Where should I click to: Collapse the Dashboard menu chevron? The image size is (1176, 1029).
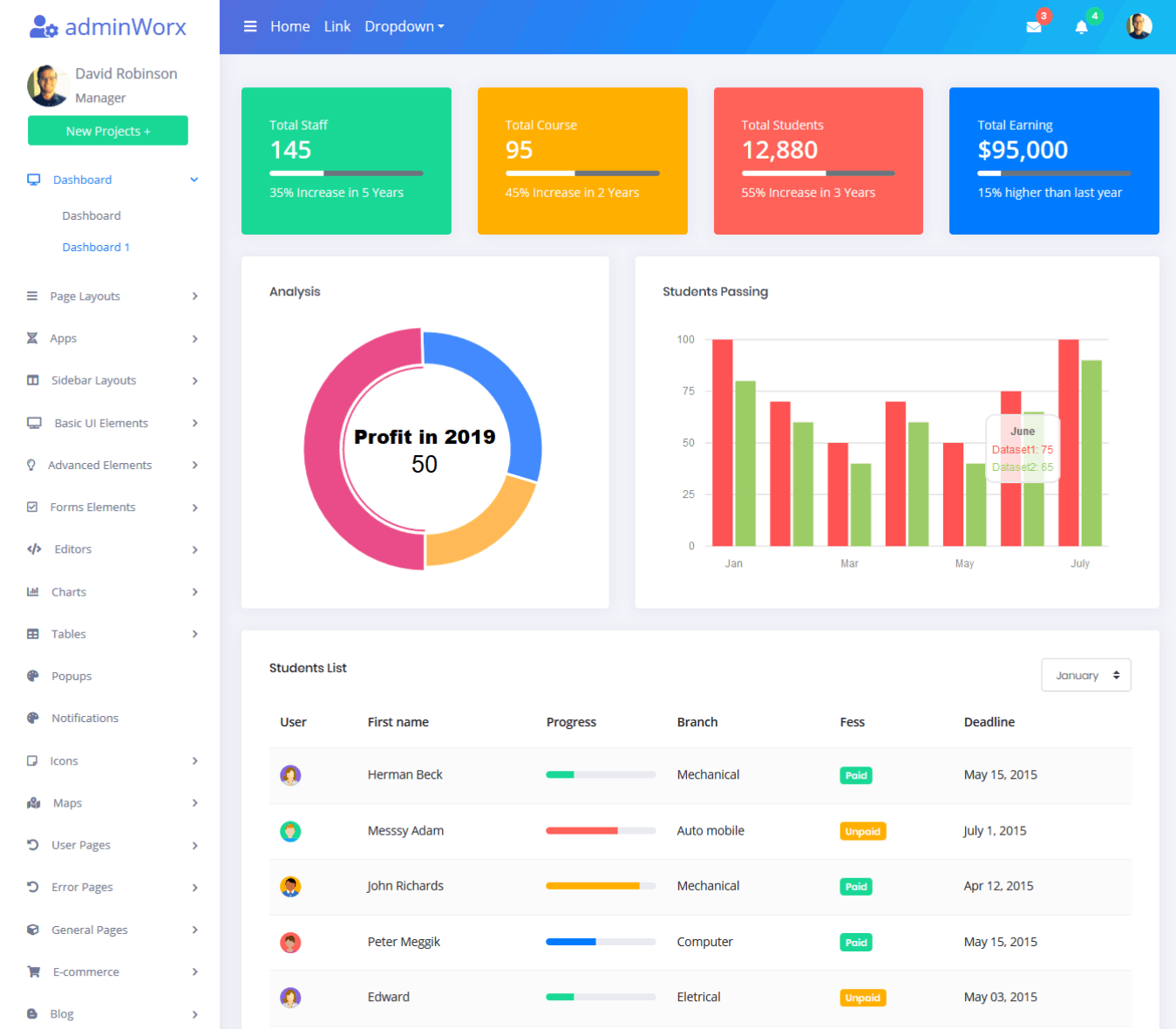pos(194,180)
